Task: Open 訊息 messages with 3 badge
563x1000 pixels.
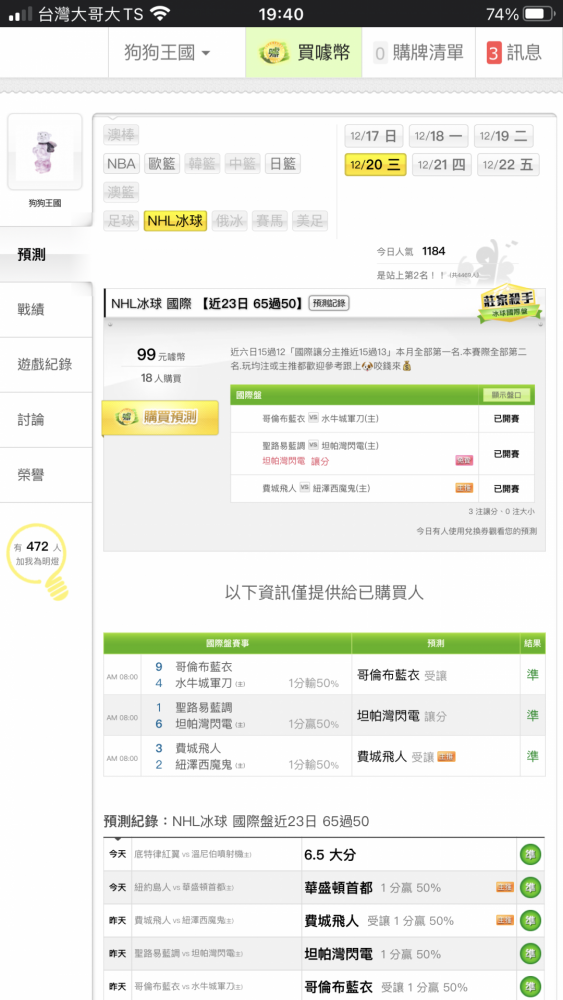Action: point(513,52)
